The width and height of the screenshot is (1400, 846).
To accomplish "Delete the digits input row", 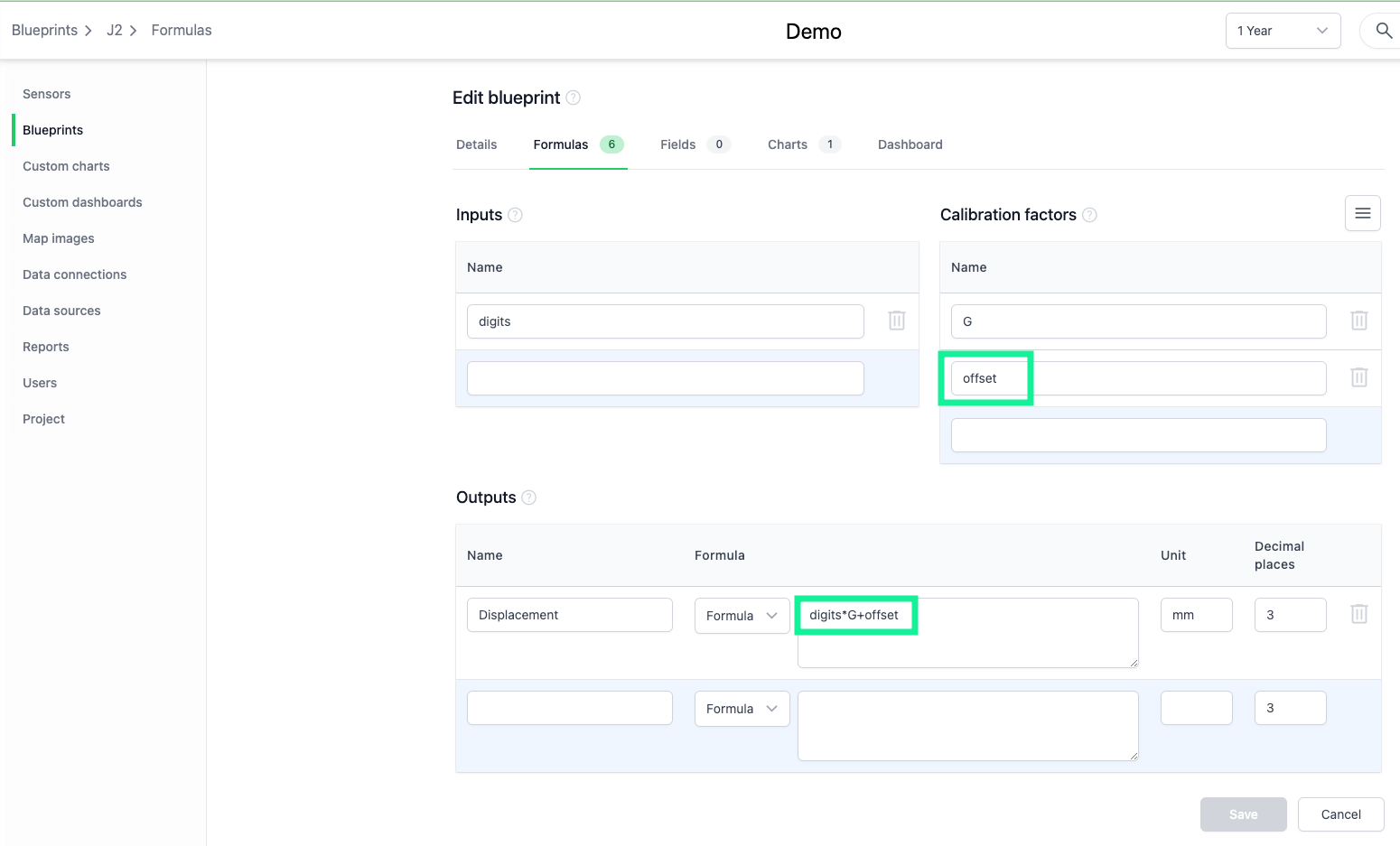I will tap(896, 321).
